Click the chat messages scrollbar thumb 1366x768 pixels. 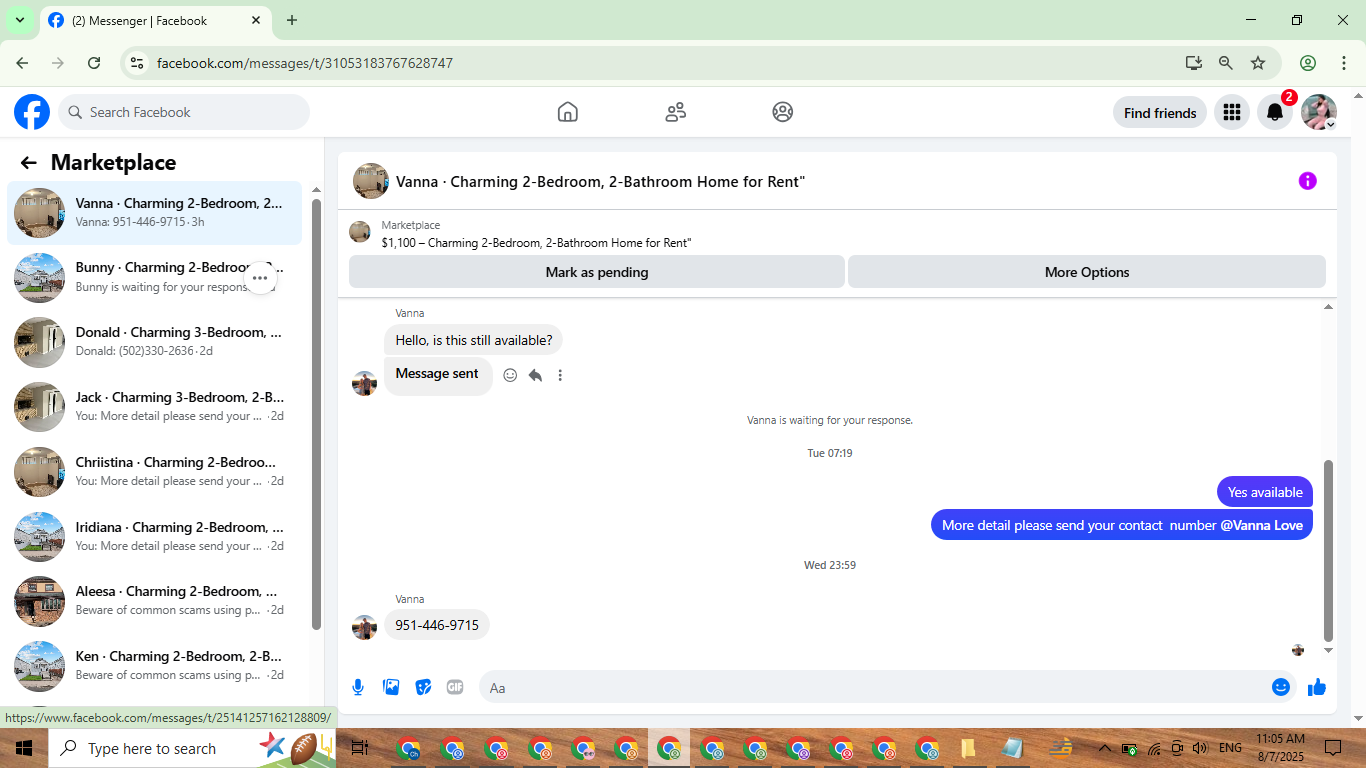[1329, 551]
